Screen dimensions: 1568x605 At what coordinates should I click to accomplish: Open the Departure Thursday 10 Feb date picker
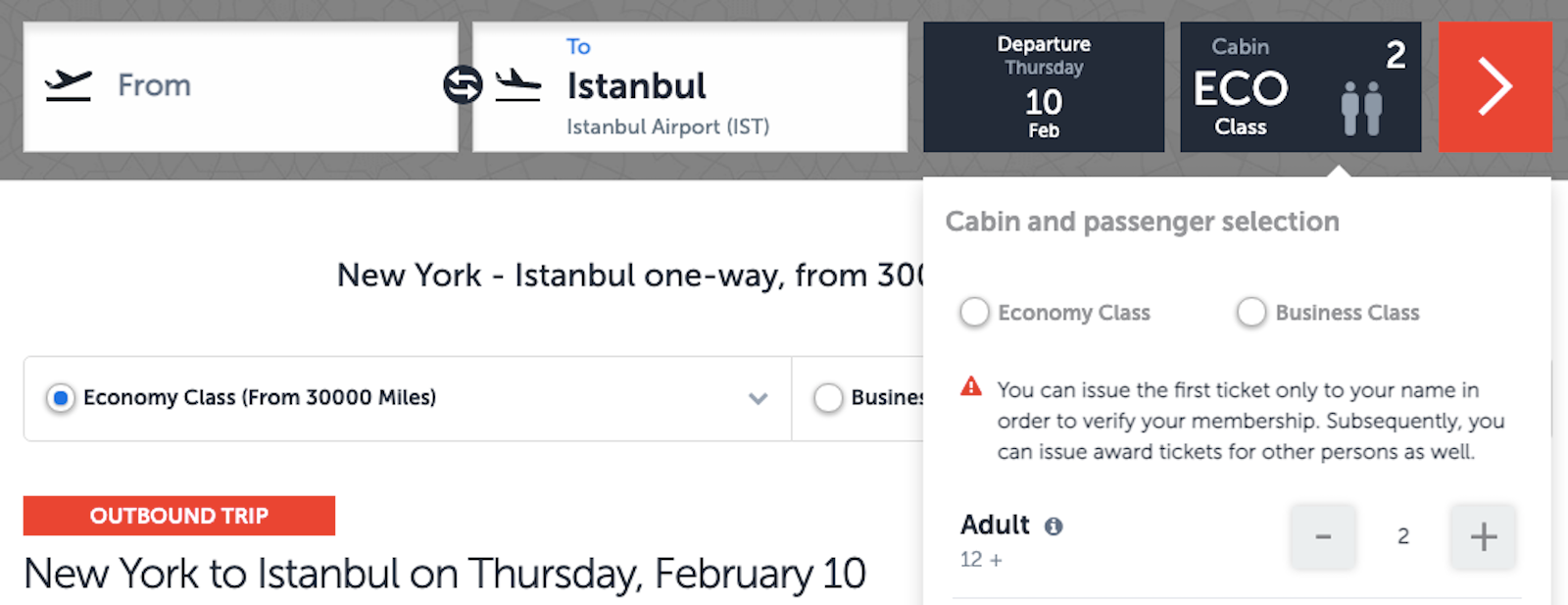(x=1044, y=86)
